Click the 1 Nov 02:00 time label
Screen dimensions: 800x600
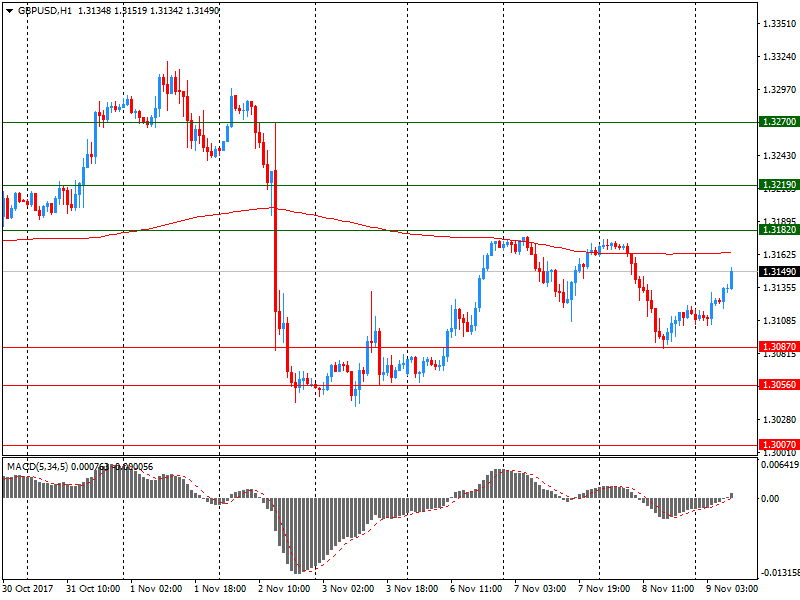click(x=156, y=589)
